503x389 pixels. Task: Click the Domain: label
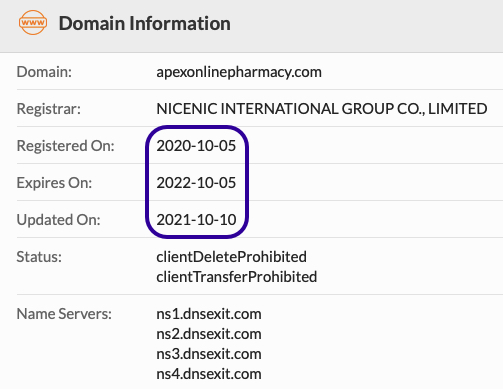44,72
